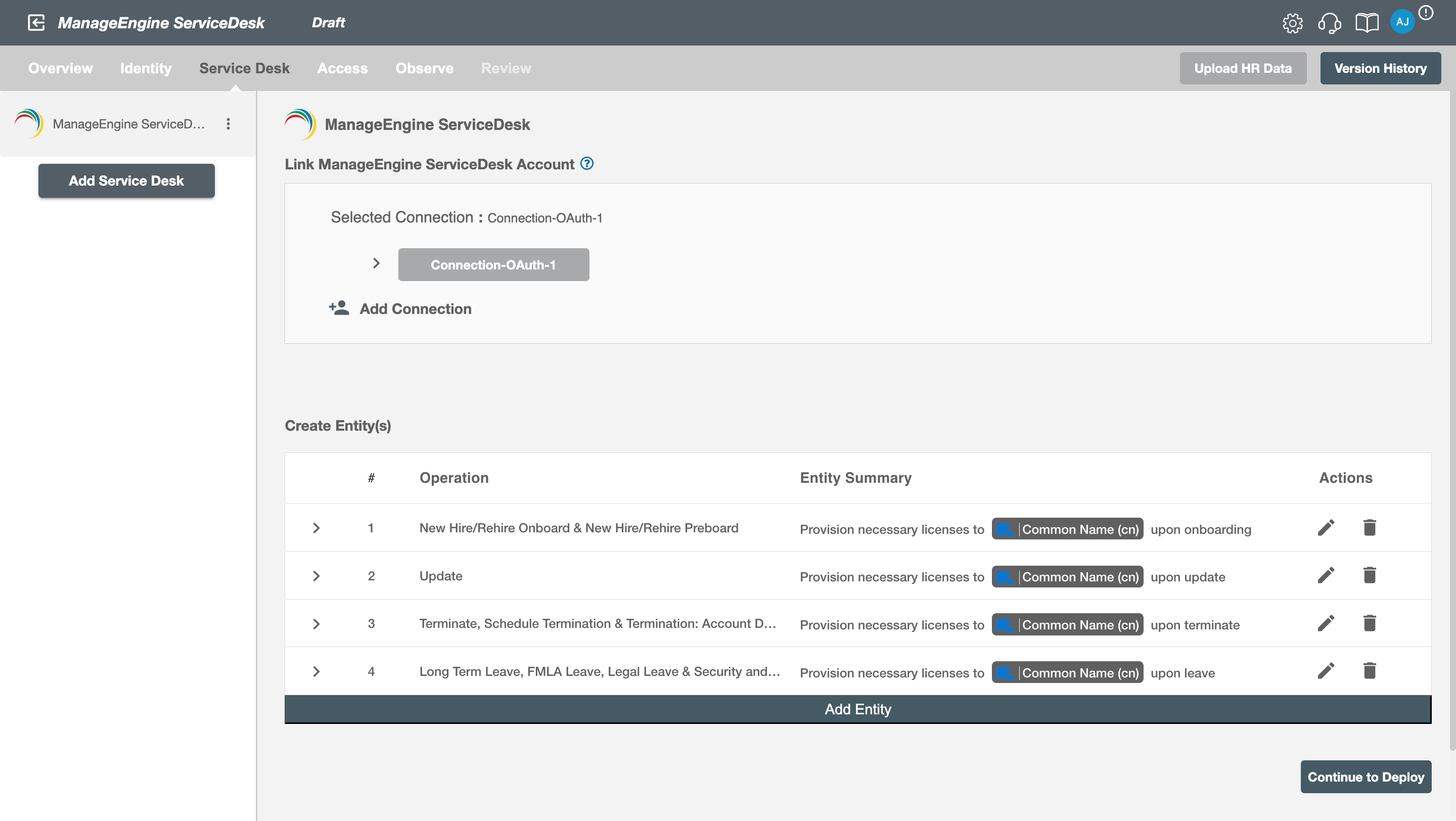Open the AJ user avatar

pos(1402,22)
